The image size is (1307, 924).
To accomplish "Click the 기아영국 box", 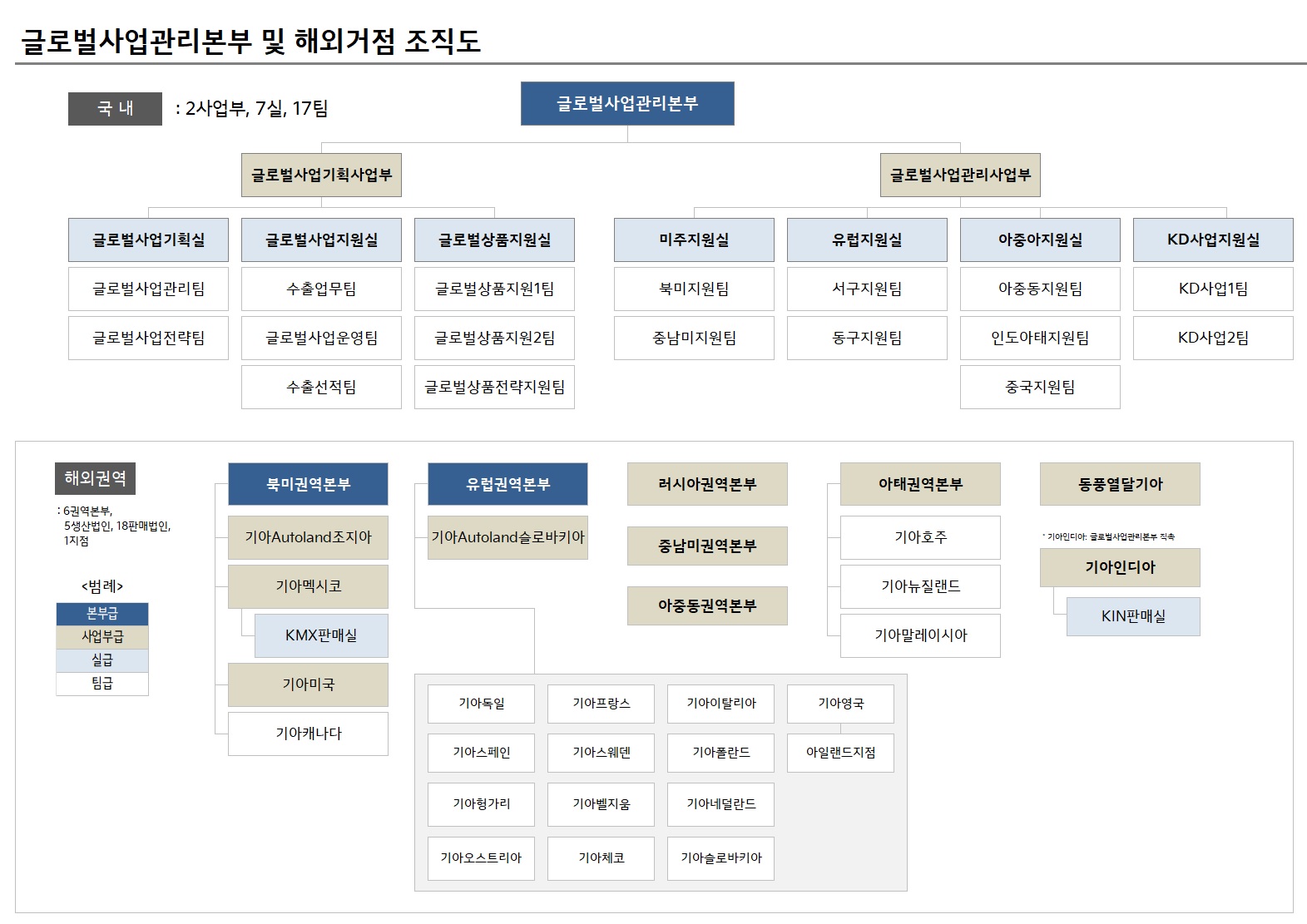I will click(x=840, y=704).
